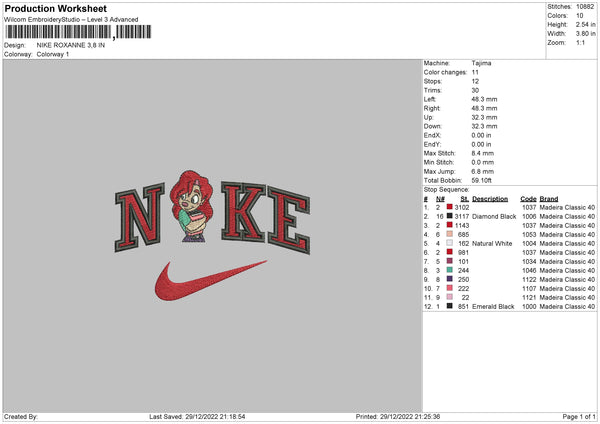Click the purple 250 thread swatch

(x=450, y=279)
